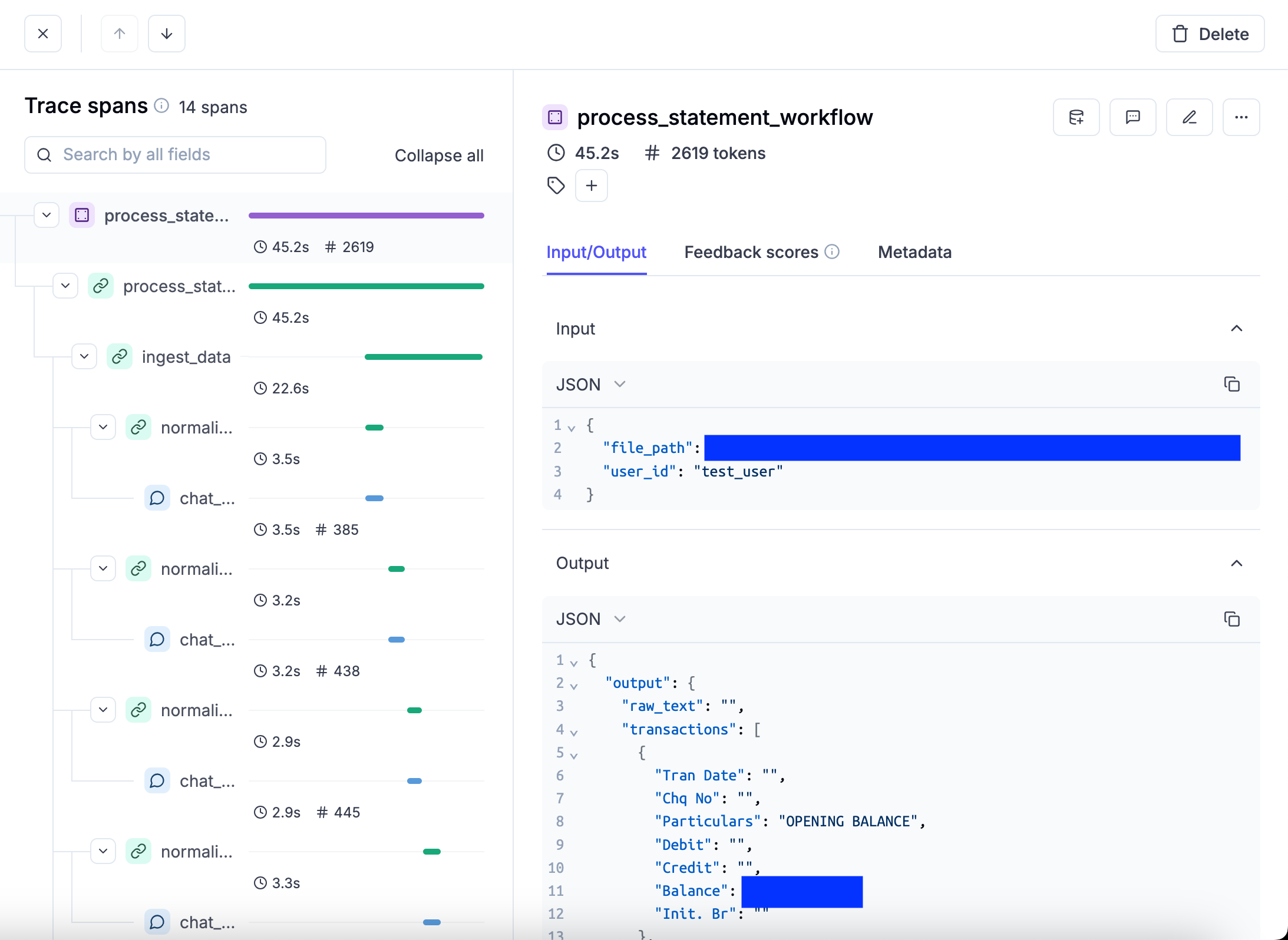Switch to Input/Output tab
Viewport: 1288px width, 940px height.
[596, 252]
